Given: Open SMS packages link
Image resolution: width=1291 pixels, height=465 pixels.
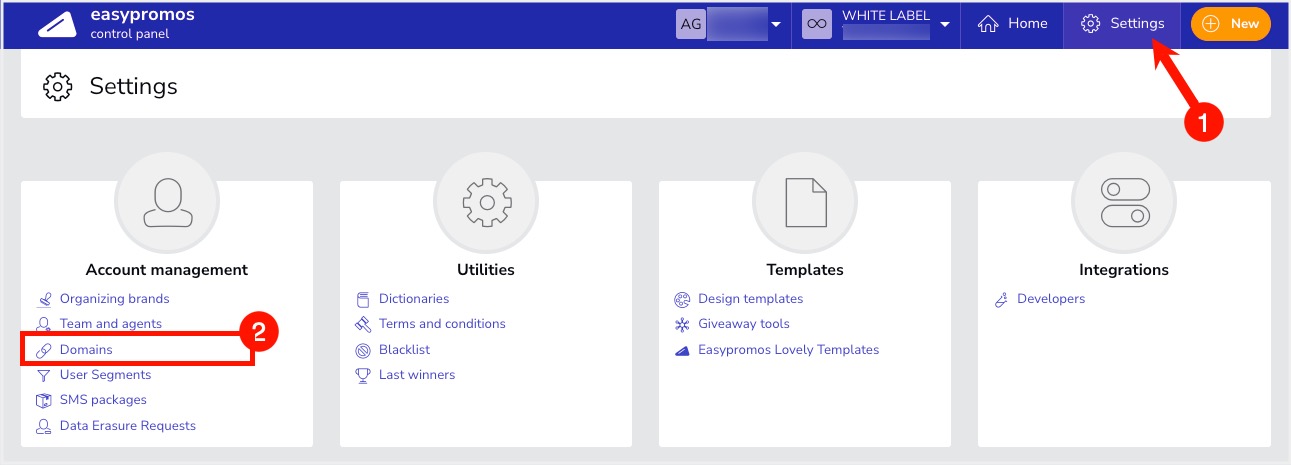Looking at the screenshot, I should pos(103,400).
